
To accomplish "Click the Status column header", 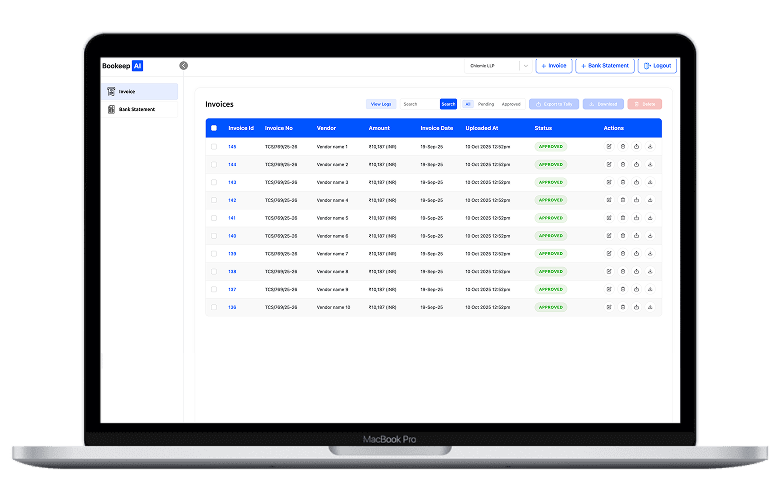I will pos(543,128).
